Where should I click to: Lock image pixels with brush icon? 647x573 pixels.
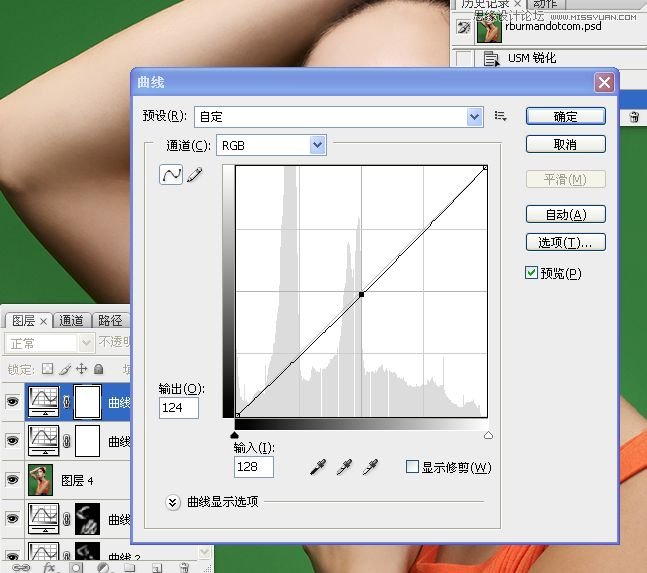point(64,368)
